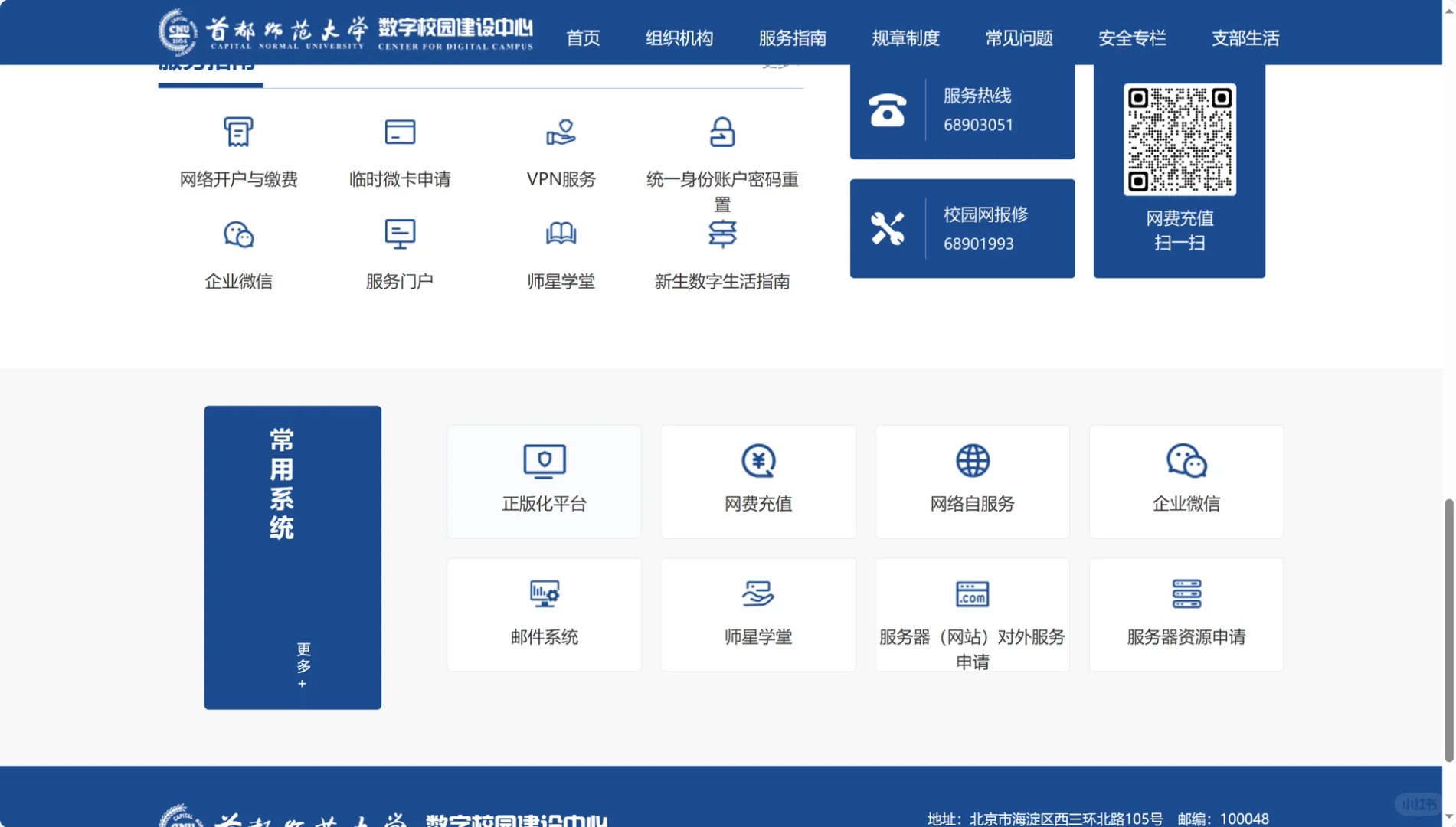The image size is (1456, 827).
Task: Select the 企业微信 WeChat icon
Action: point(239,234)
